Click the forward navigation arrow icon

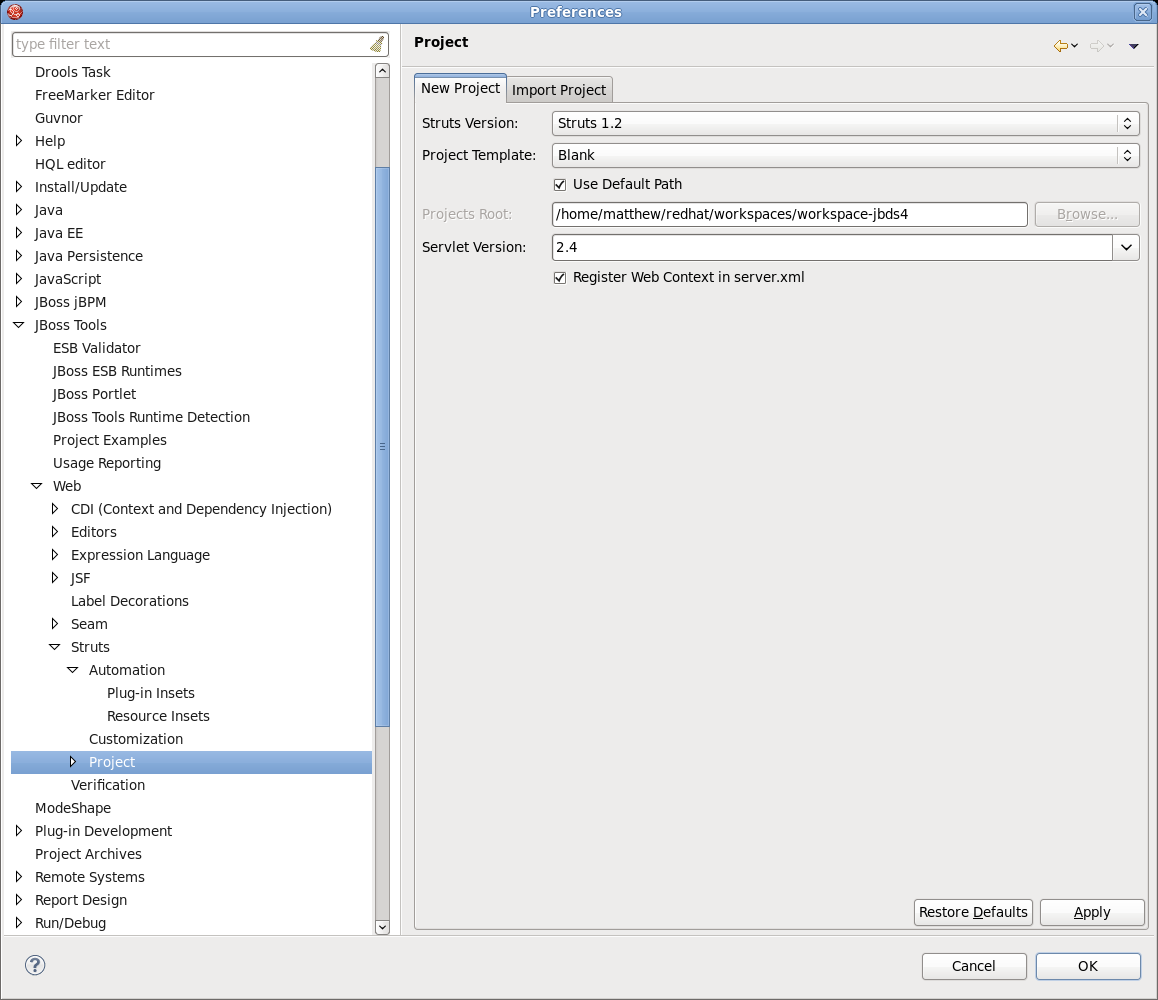1097,46
